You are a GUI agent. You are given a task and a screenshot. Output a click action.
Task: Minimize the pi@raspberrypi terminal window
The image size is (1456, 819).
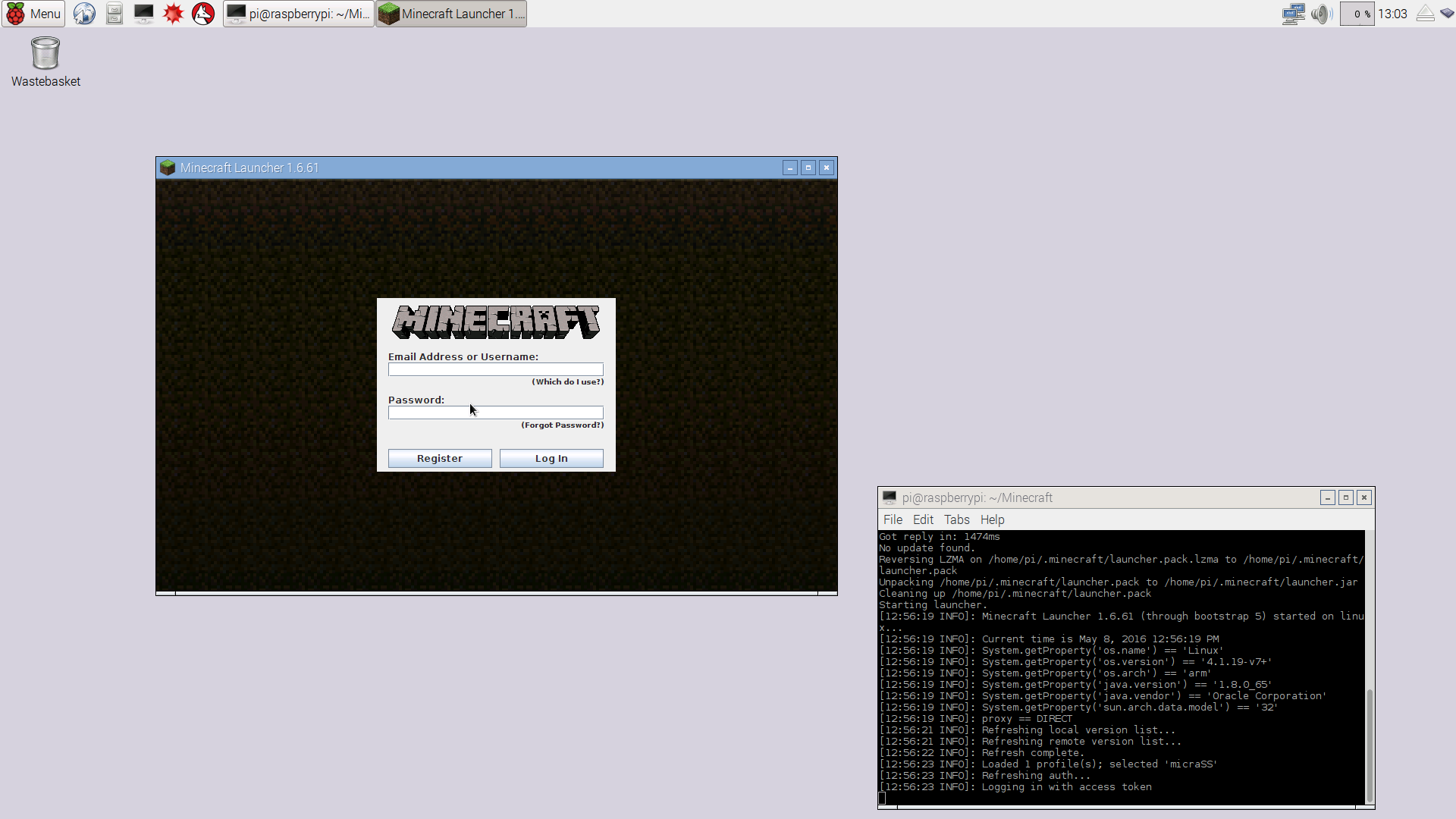(x=1327, y=497)
